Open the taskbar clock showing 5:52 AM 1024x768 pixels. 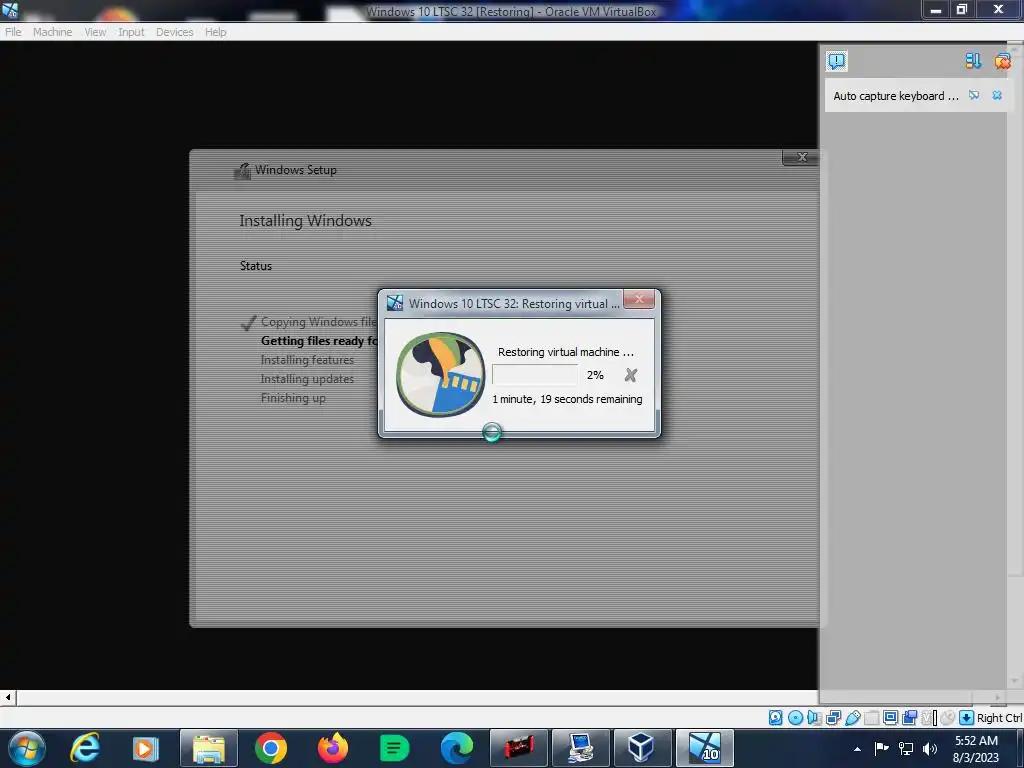[x=976, y=749]
